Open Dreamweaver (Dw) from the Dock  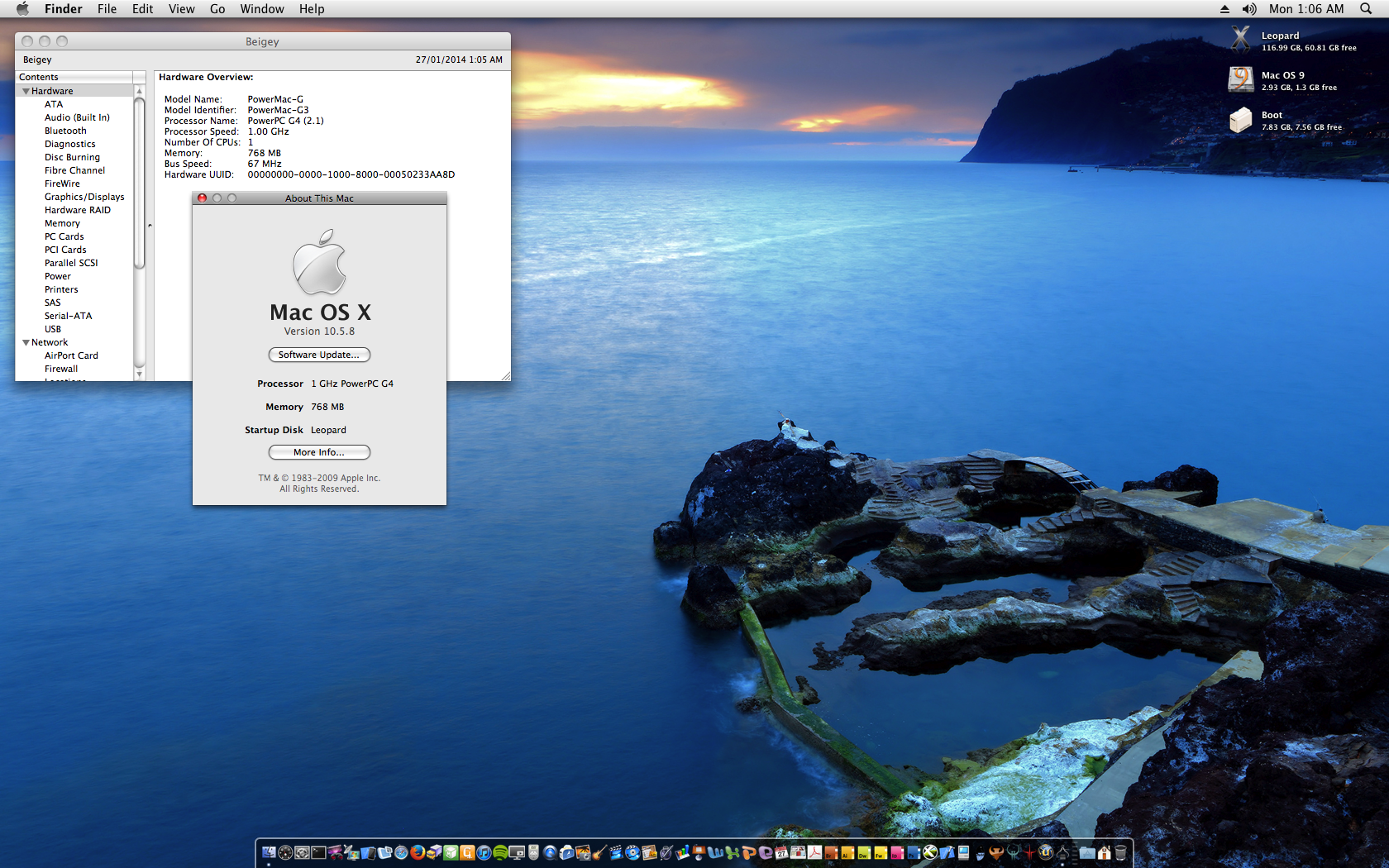864,852
